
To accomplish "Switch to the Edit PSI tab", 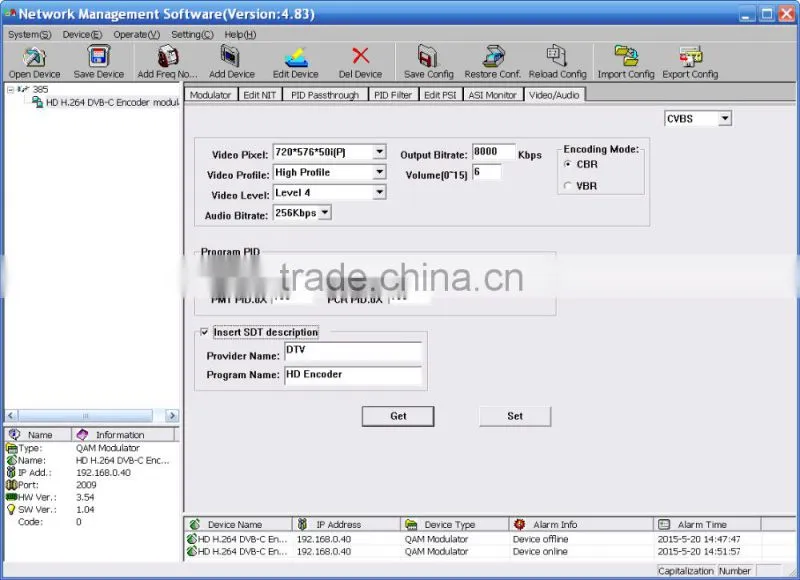I will point(440,95).
